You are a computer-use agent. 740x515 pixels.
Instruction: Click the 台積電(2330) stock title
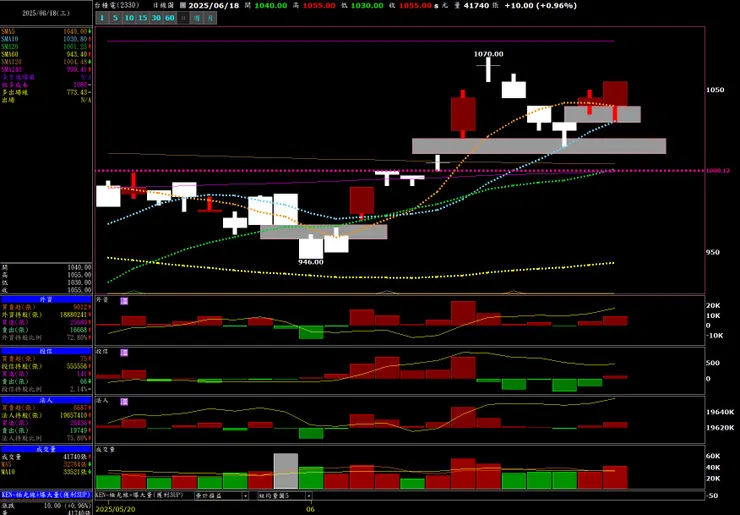117,5
